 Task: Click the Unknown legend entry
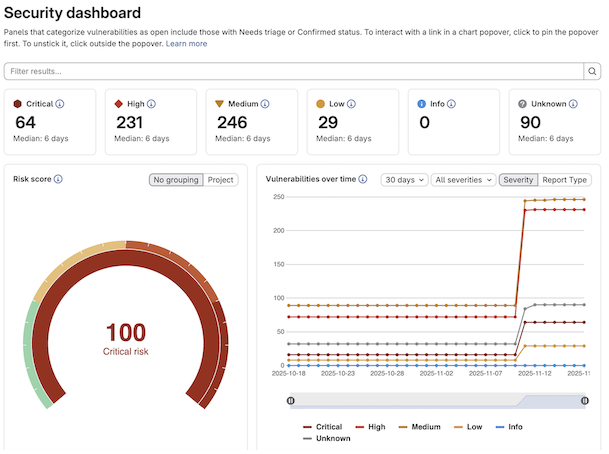coord(327,438)
